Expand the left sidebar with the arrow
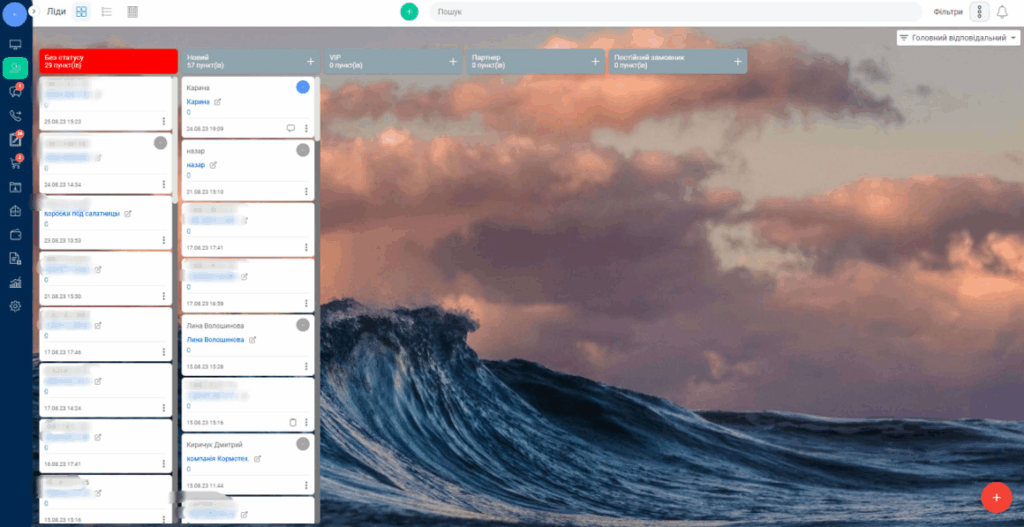 (x=32, y=12)
